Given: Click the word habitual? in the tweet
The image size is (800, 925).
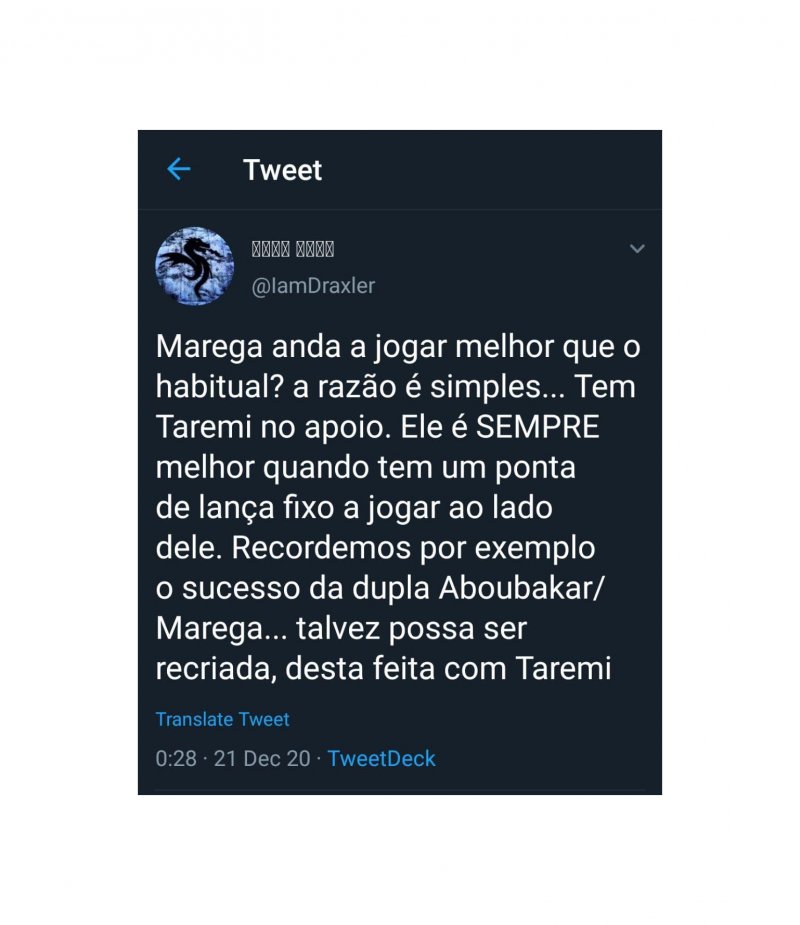Looking at the screenshot, I should click(220, 386).
